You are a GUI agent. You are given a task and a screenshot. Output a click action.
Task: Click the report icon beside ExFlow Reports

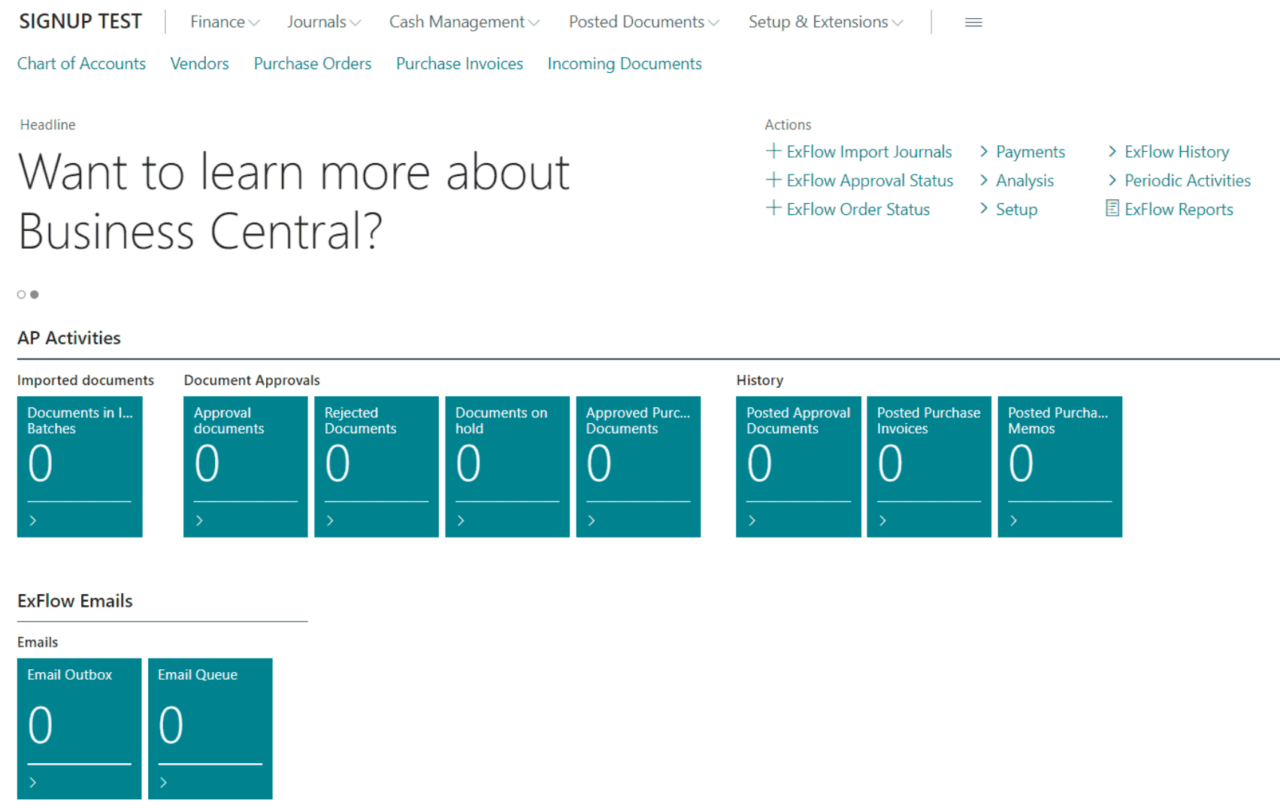pos(1112,208)
